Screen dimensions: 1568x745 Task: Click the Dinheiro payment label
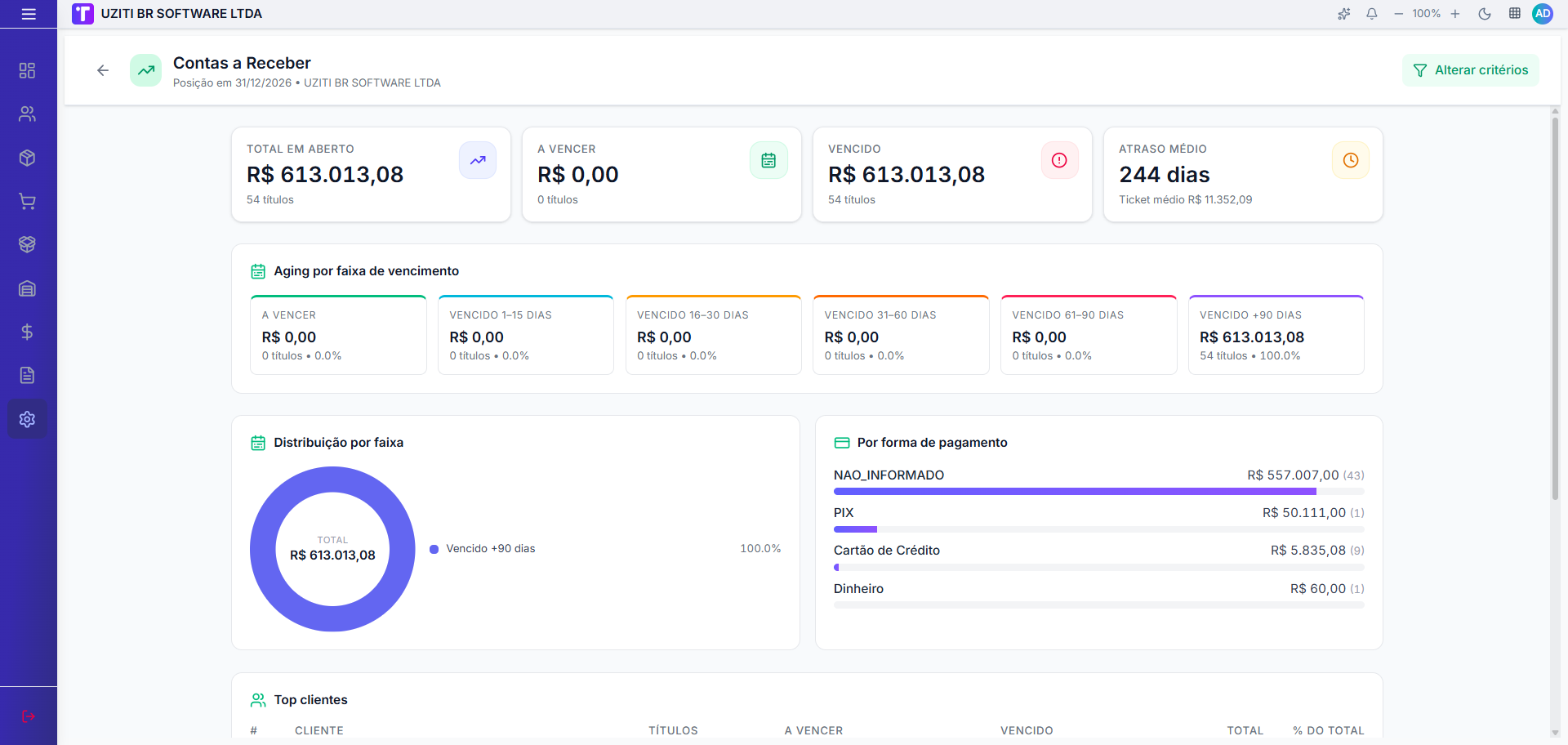(858, 589)
